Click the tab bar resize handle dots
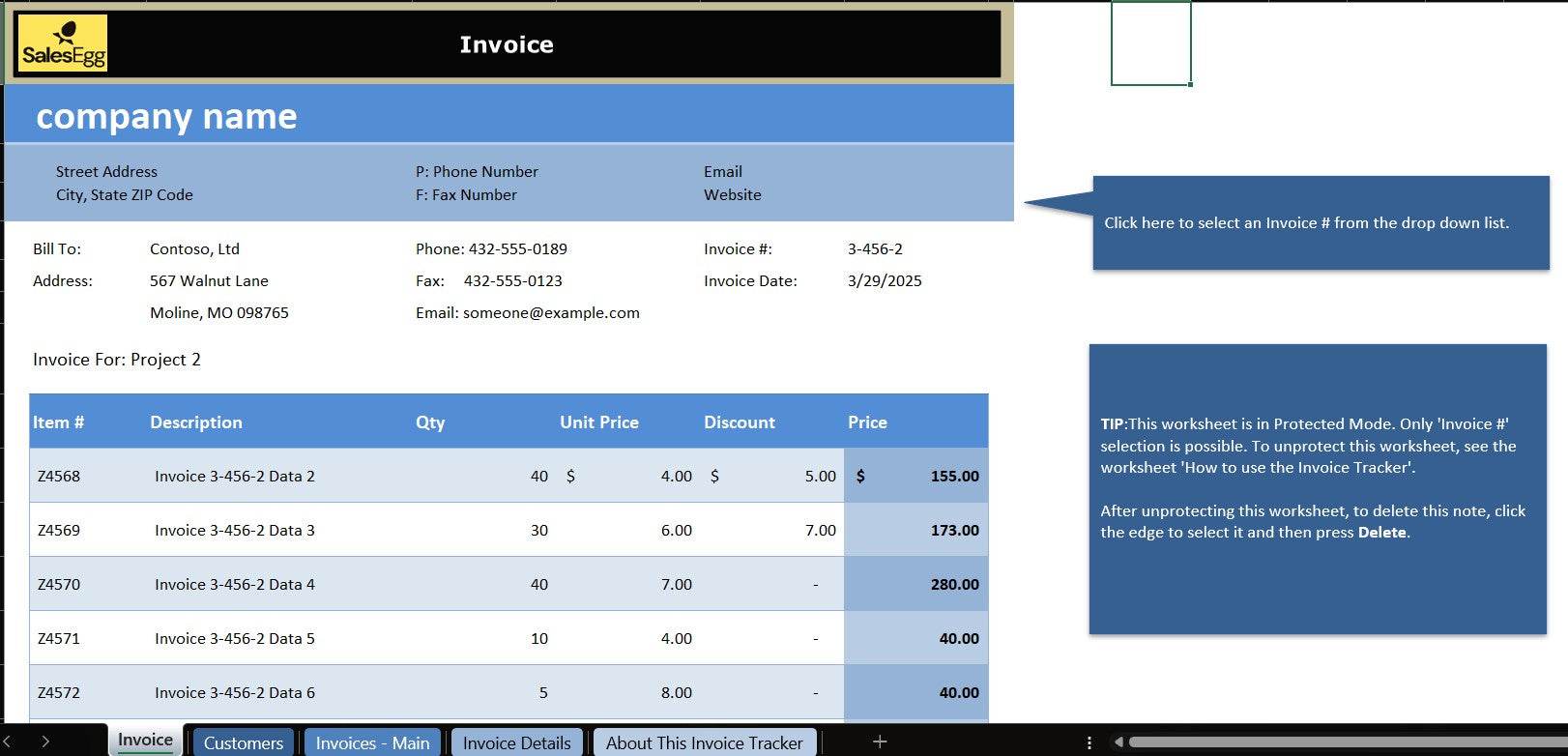 point(1089,742)
